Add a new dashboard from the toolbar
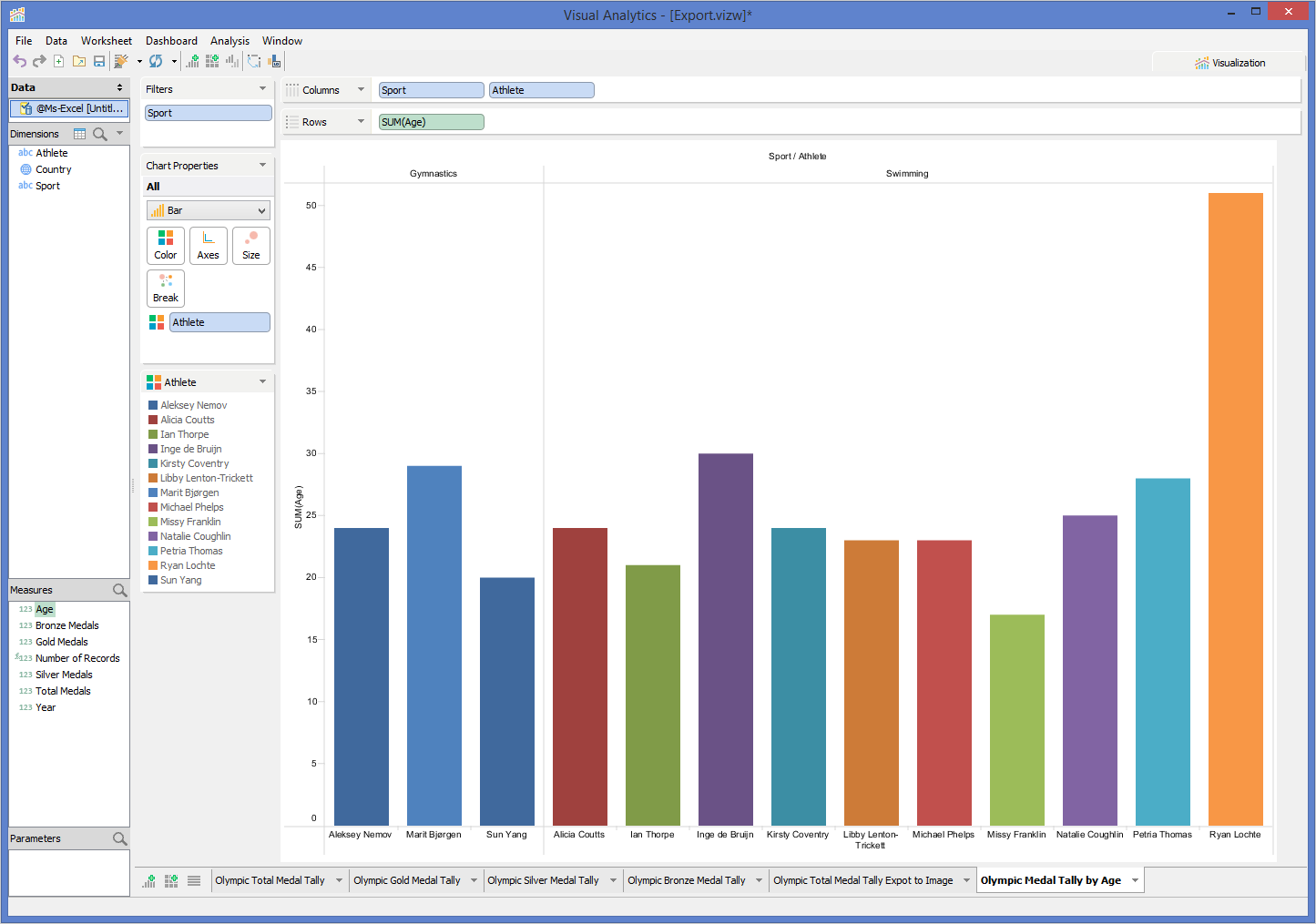 click(x=212, y=61)
